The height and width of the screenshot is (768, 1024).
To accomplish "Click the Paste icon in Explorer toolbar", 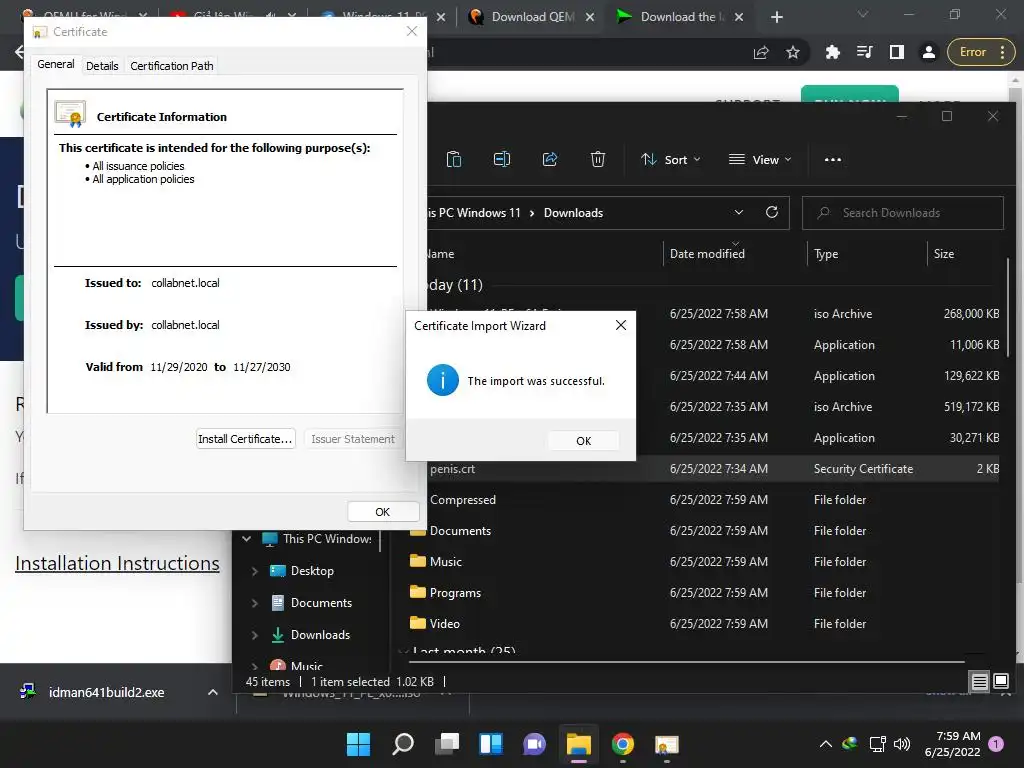I will 454,159.
